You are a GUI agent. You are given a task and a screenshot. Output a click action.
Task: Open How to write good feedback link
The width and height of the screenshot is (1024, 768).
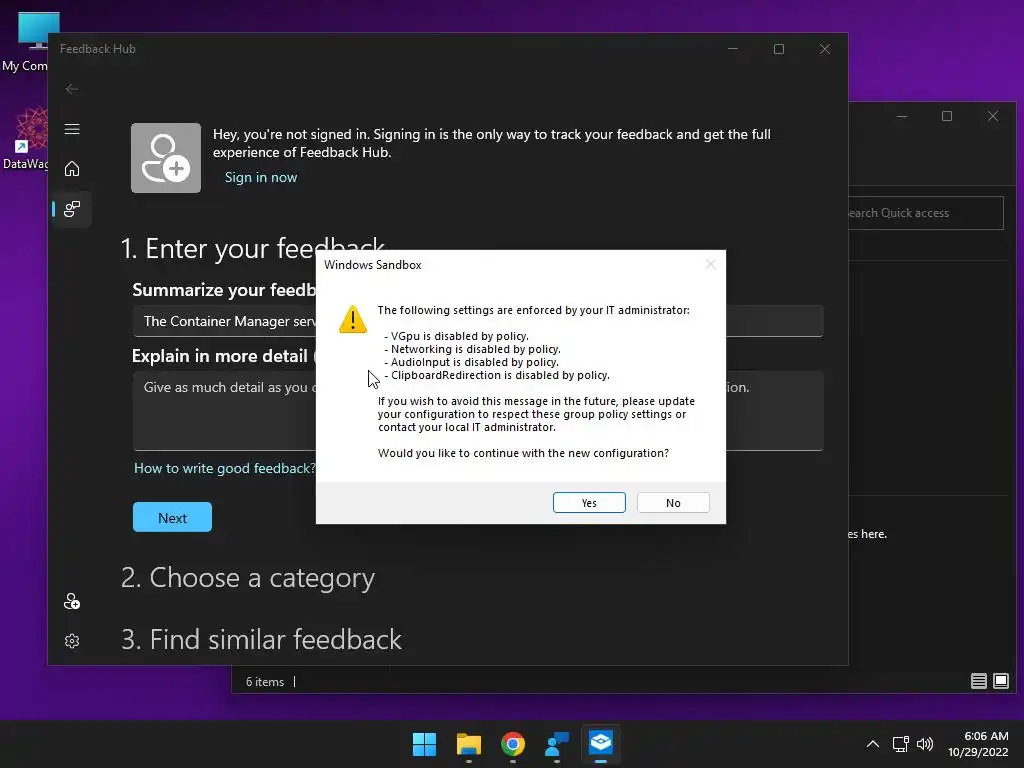pos(224,468)
